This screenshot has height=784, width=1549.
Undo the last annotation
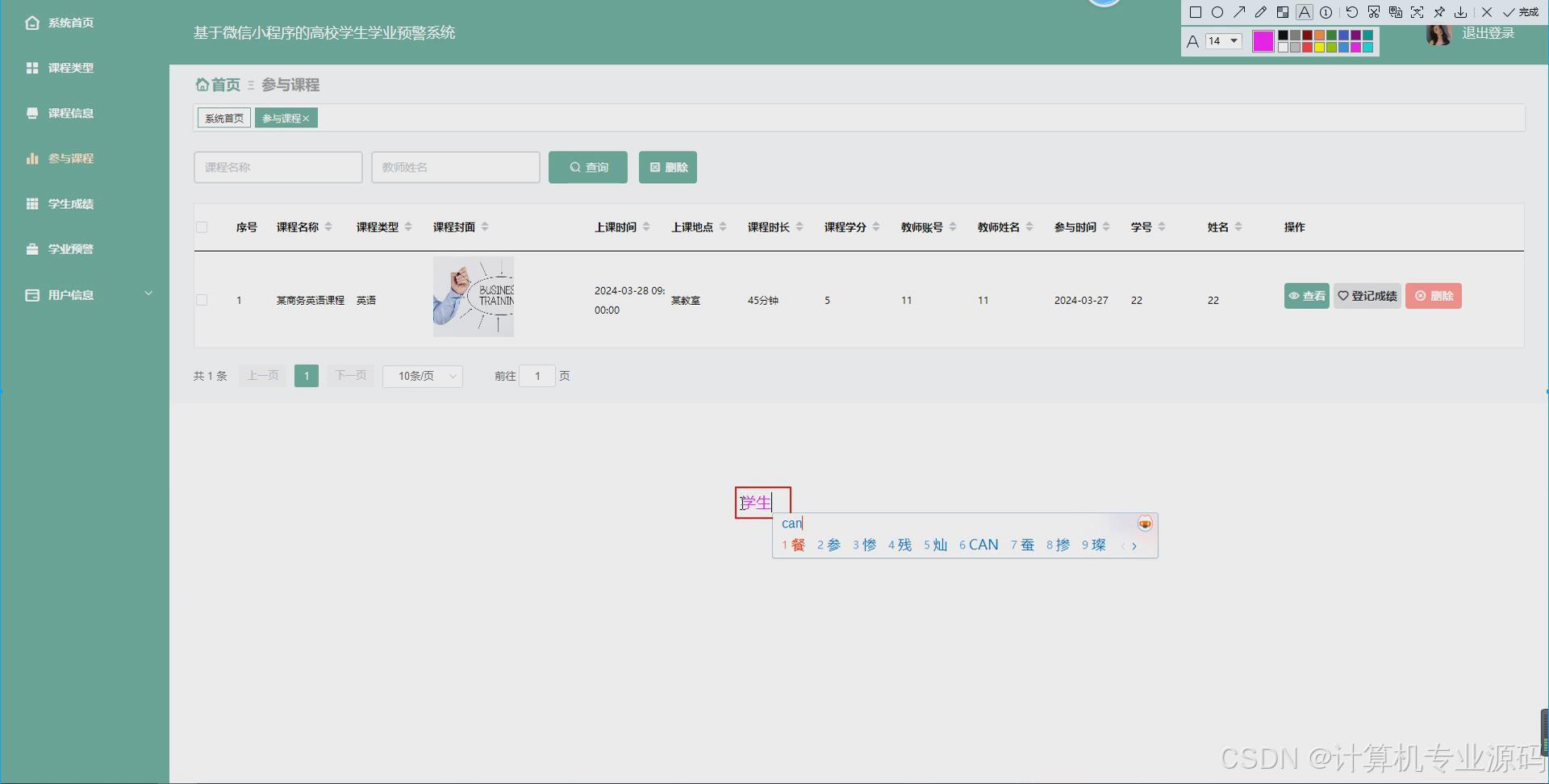click(x=1351, y=12)
